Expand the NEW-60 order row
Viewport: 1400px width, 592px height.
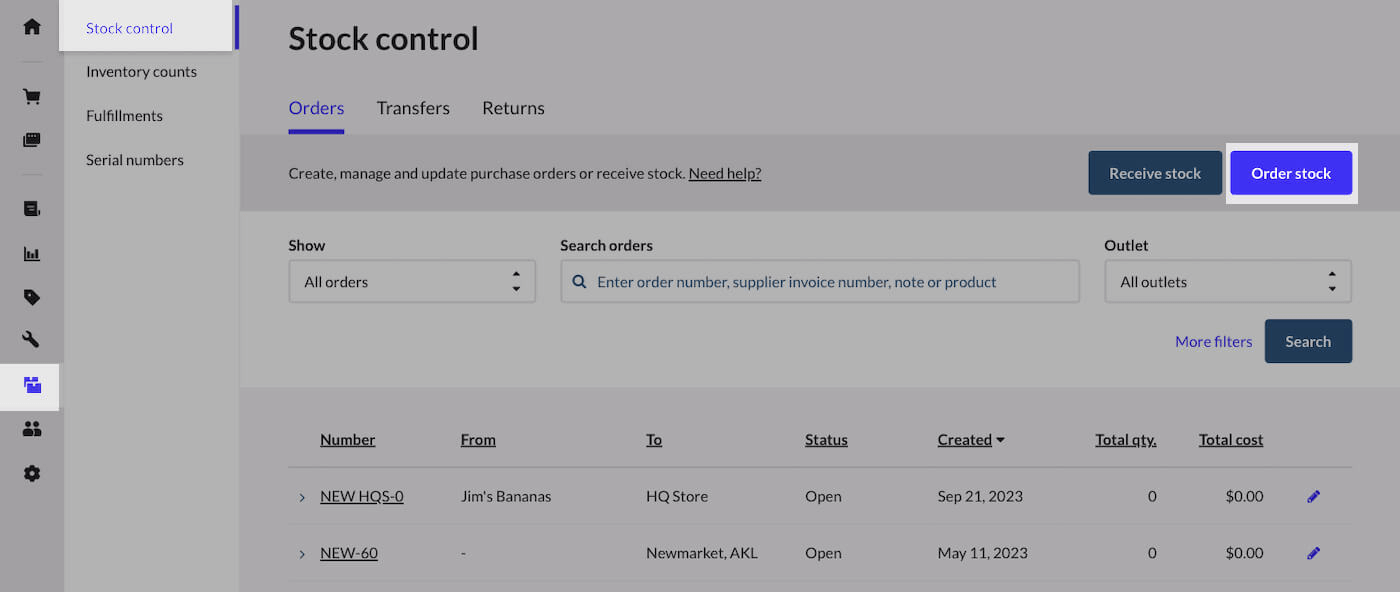(x=302, y=554)
